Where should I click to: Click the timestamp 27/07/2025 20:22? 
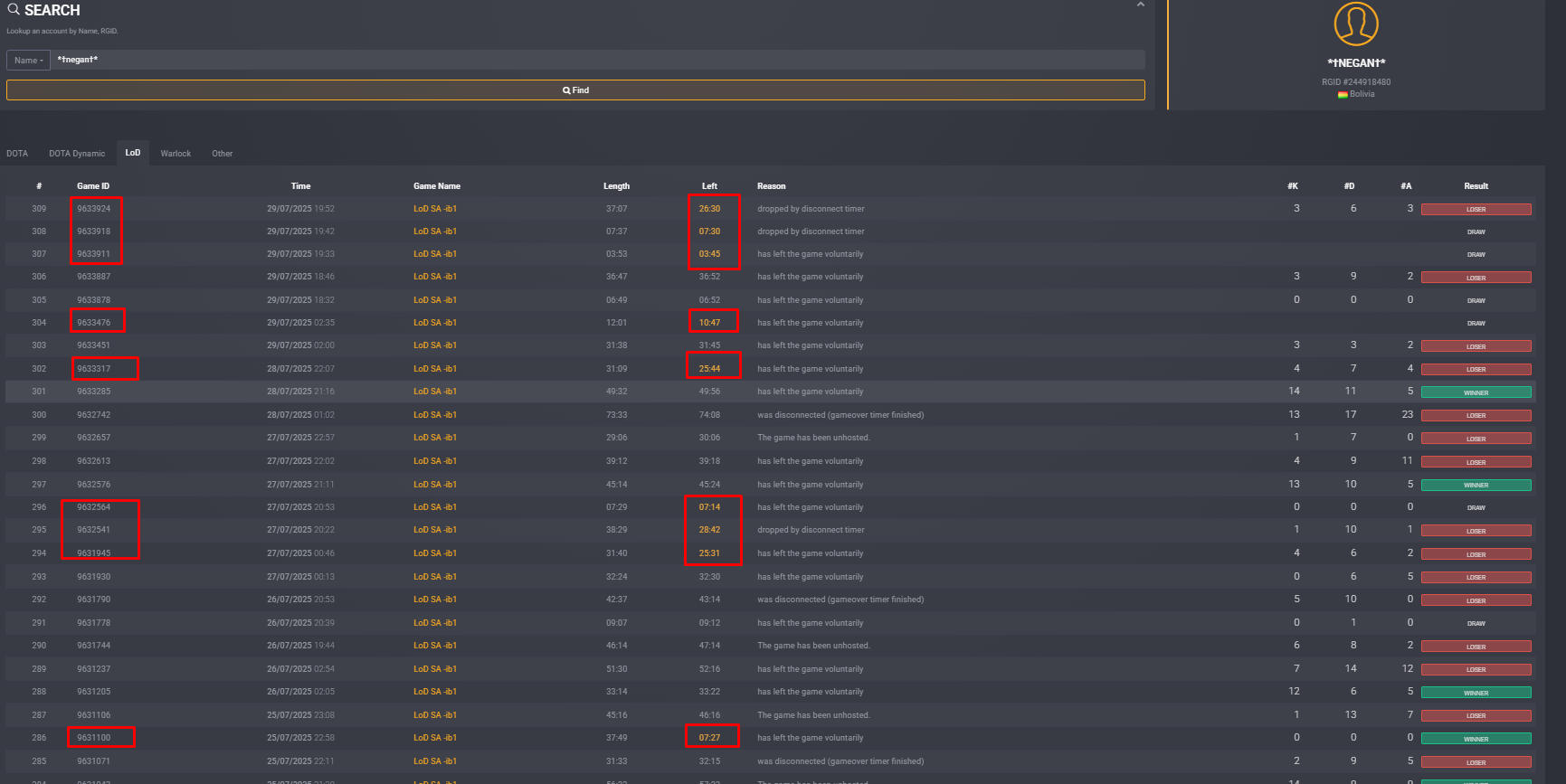pos(300,530)
